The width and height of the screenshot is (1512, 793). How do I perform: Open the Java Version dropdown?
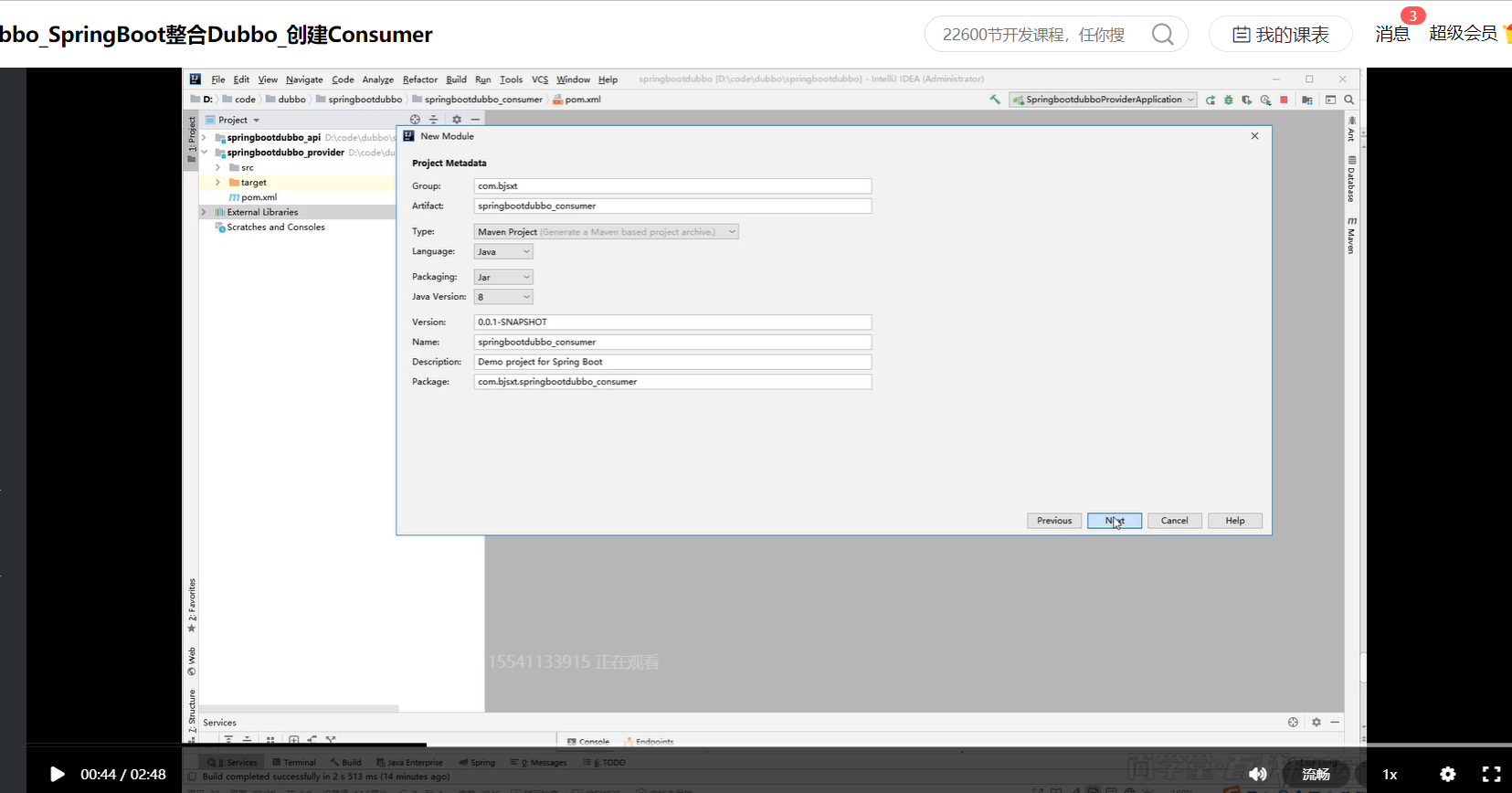503,297
